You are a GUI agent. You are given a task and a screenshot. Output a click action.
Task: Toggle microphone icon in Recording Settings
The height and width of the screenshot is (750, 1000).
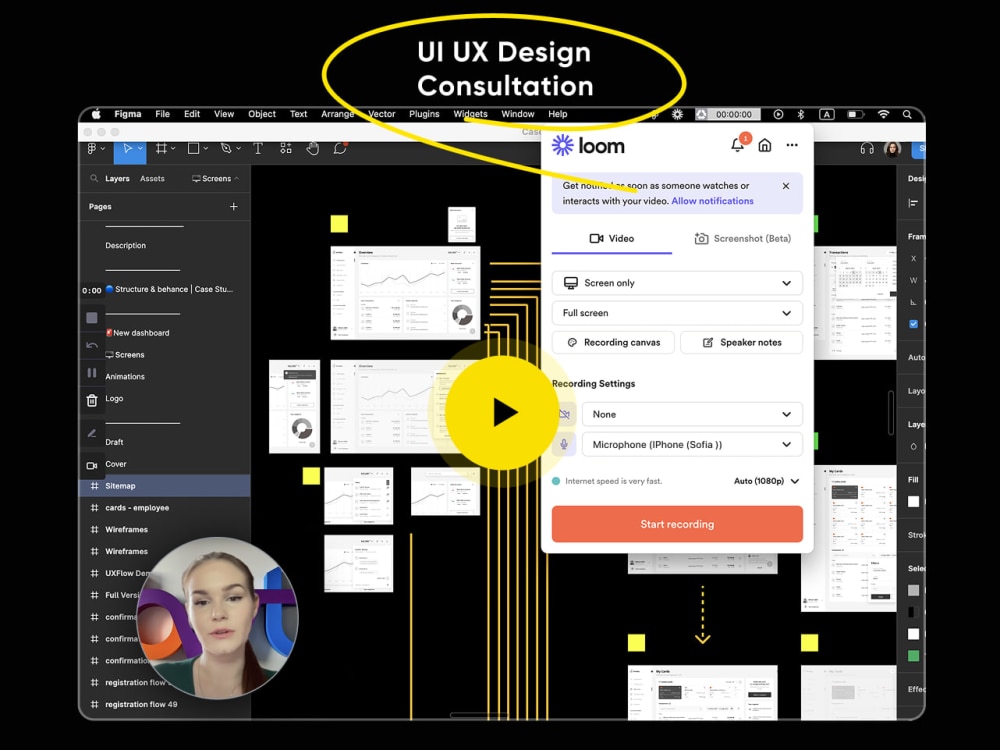564,445
